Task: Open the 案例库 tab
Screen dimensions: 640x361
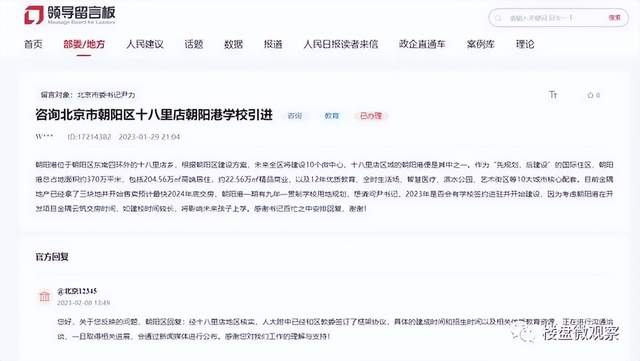Action: (x=481, y=44)
